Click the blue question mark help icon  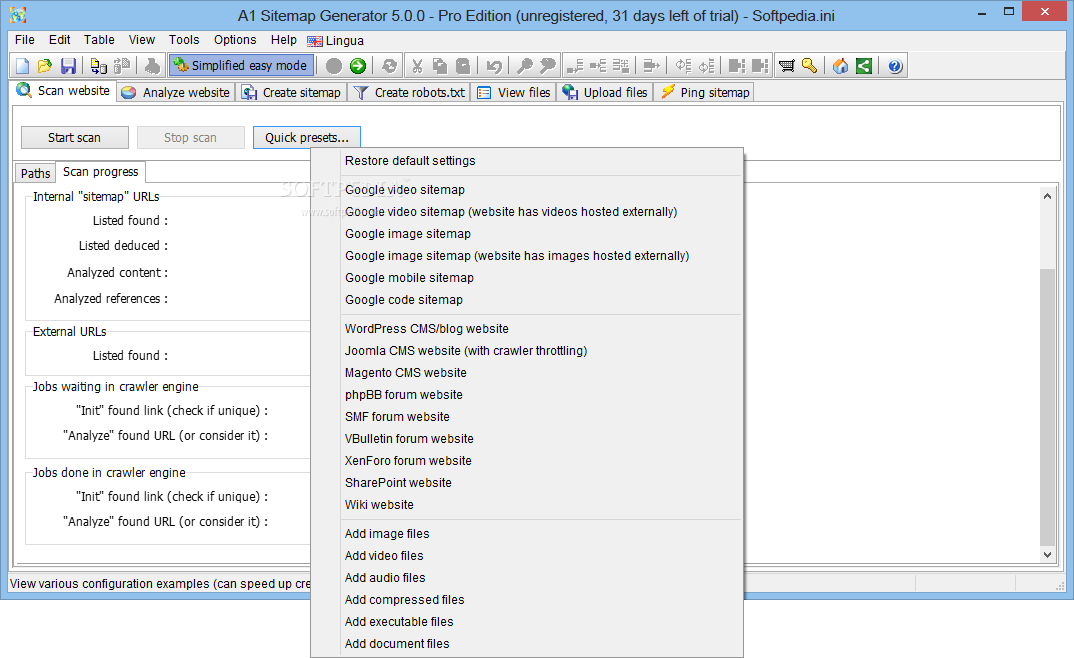[x=895, y=66]
